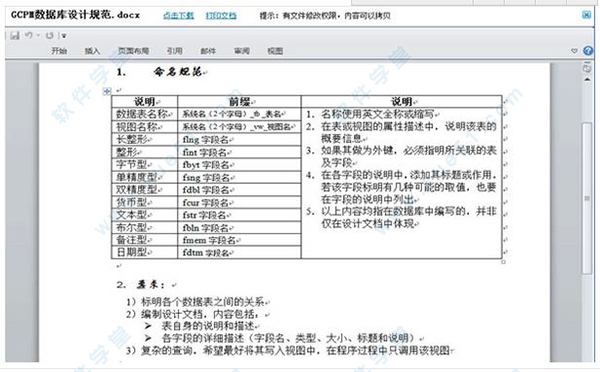This screenshot has width=600, height=372.
Task: Click the first-column 说明 table header
Action: [x=145, y=101]
